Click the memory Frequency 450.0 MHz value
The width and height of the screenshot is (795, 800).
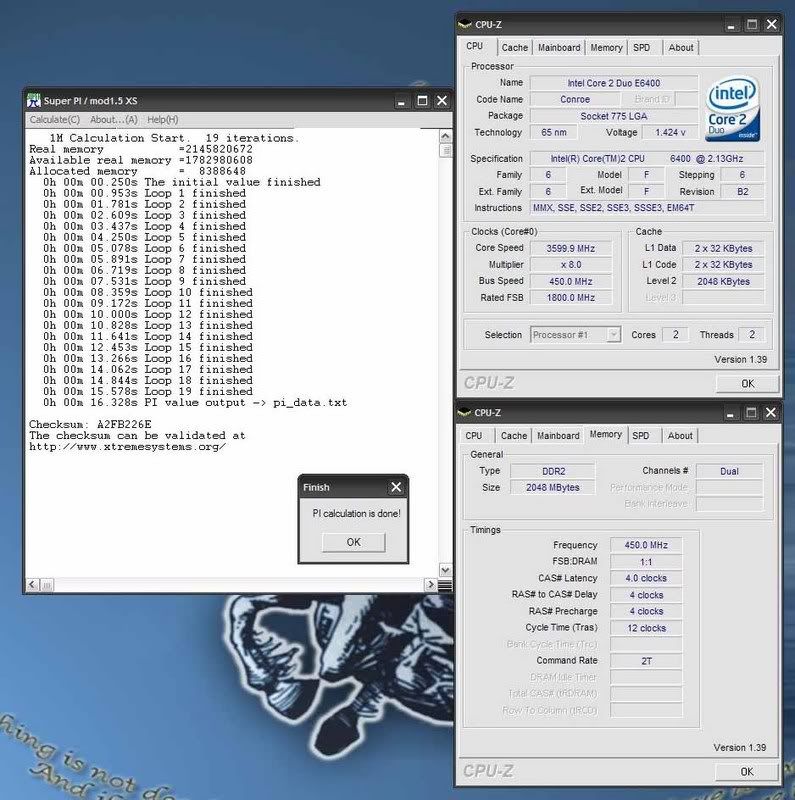[646, 545]
